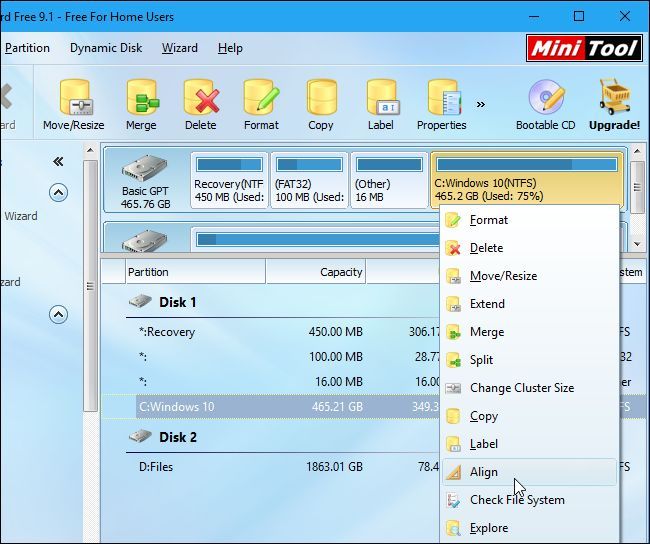Screen dimensions: 650x544
Task: Choose Explore in the context menu
Action: [529, 528]
